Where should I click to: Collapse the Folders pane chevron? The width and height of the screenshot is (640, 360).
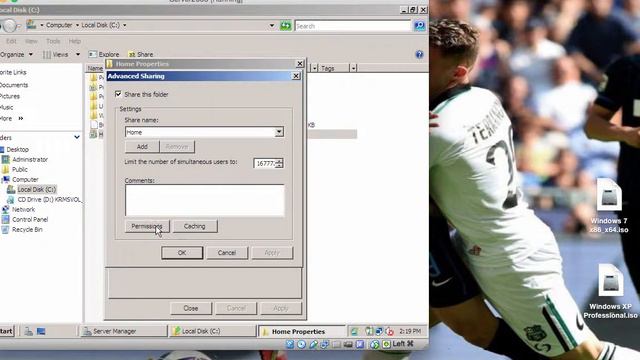pos(77,137)
